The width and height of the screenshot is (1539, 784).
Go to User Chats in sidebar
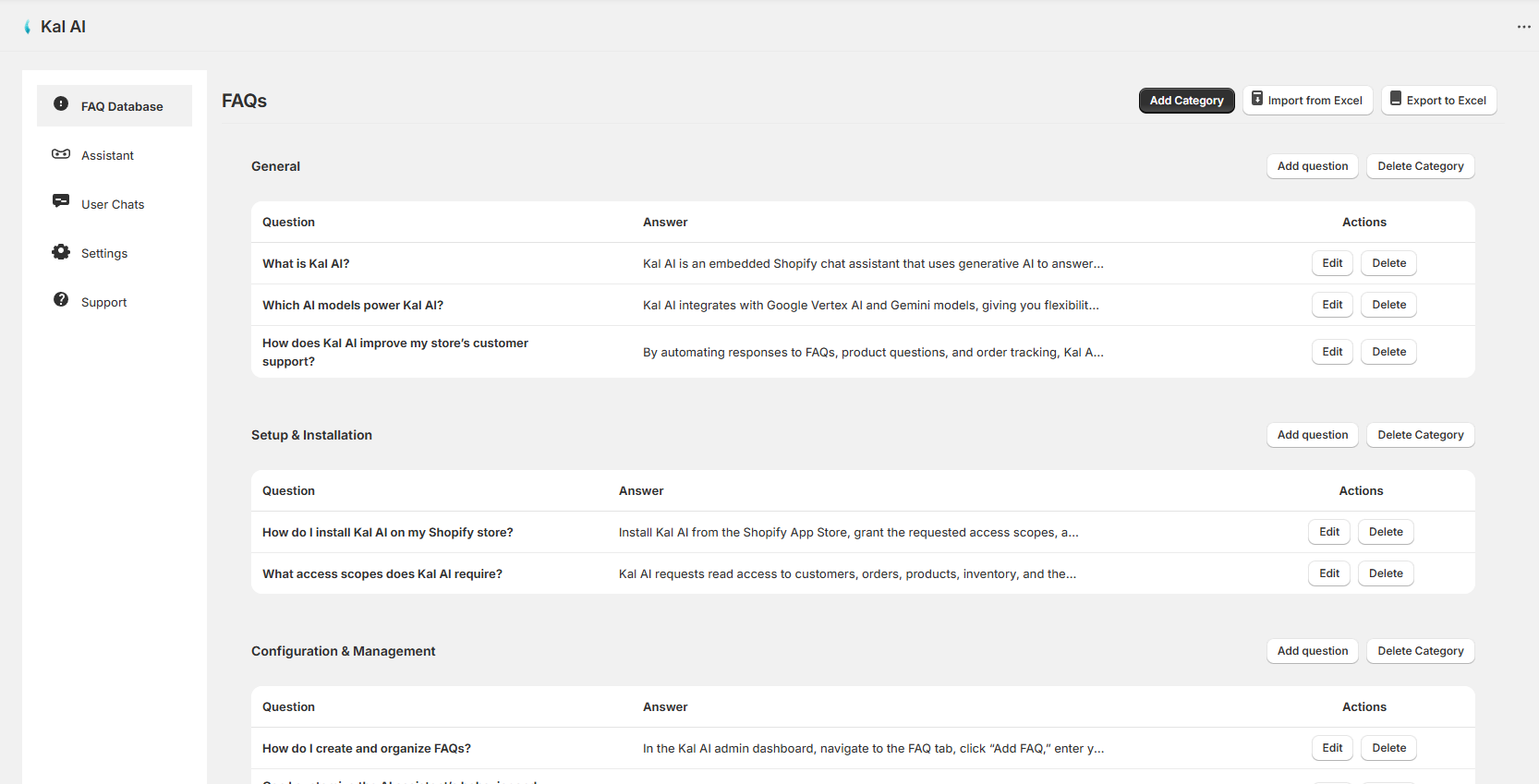pyautogui.click(x=113, y=205)
